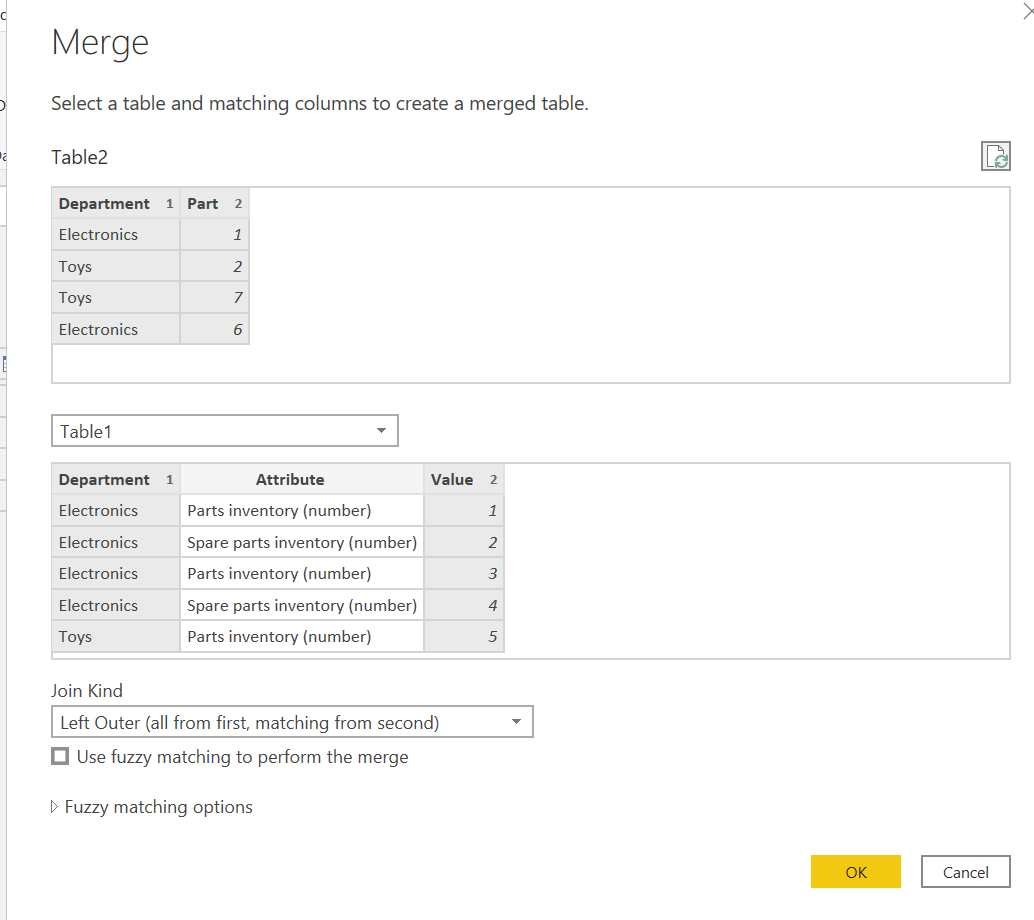Click Table1 cell with Value 4

coord(464,605)
